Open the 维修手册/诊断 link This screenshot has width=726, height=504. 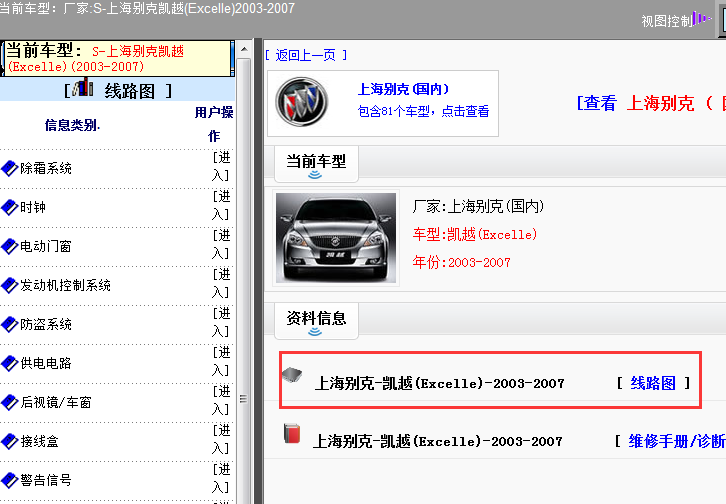pyautogui.click(x=676, y=441)
